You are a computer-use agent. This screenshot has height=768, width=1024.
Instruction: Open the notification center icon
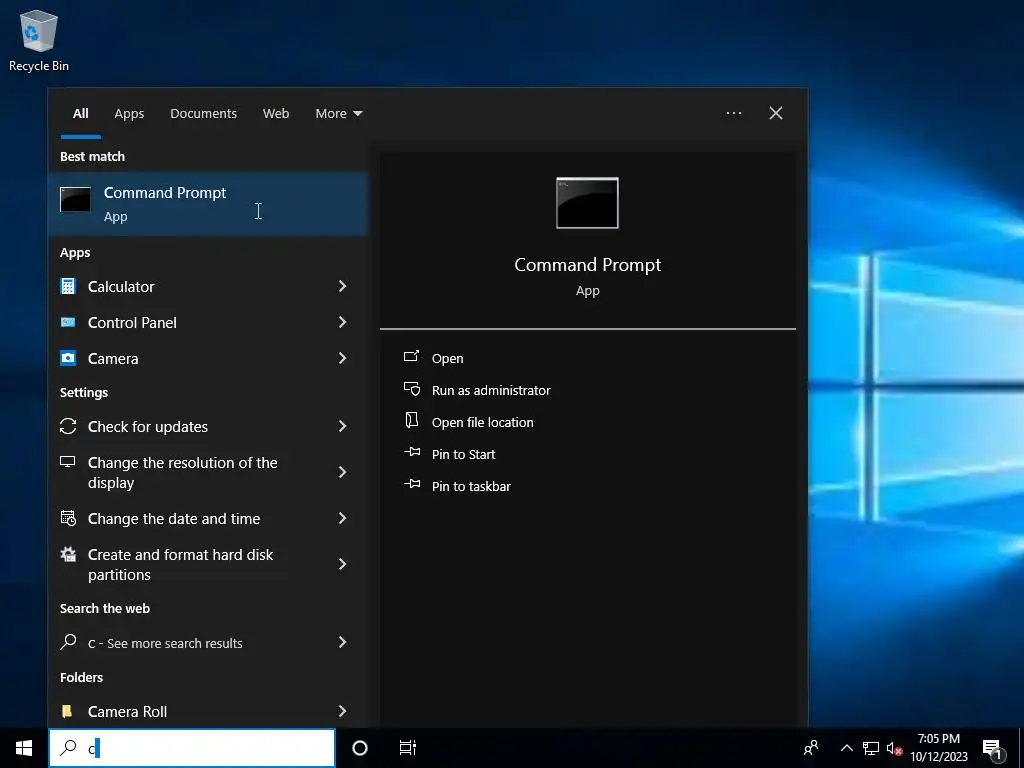click(x=993, y=749)
